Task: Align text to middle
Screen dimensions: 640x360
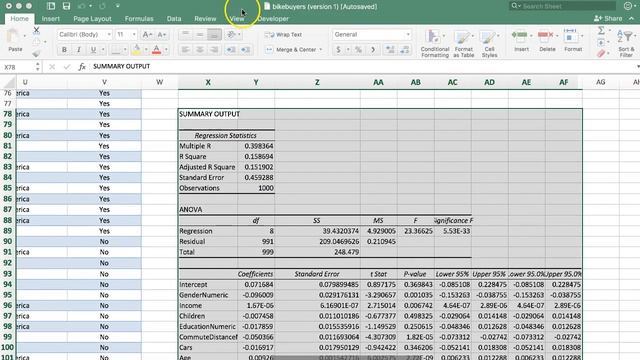Action: click(200, 35)
